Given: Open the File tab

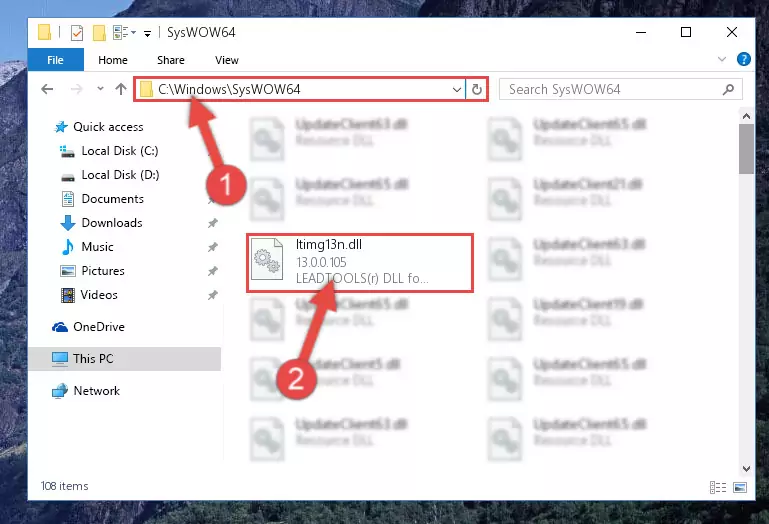Looking at the screenshot, I should pos(55,60).
